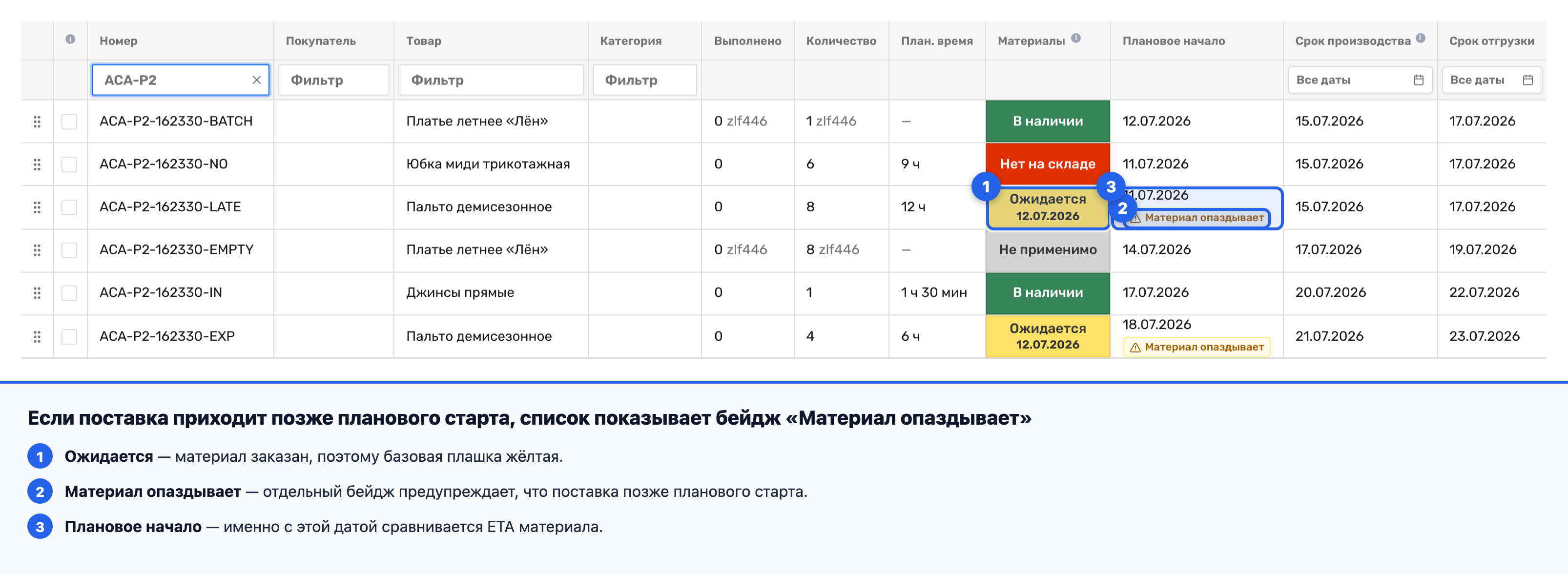
Task: Sort by the Количество column header
Action: tap(841, 41)
